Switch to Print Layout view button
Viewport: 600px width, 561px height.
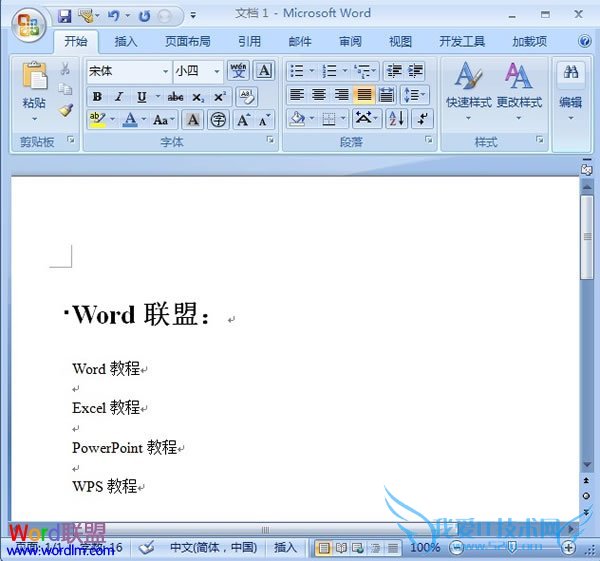tap(324, 548)
